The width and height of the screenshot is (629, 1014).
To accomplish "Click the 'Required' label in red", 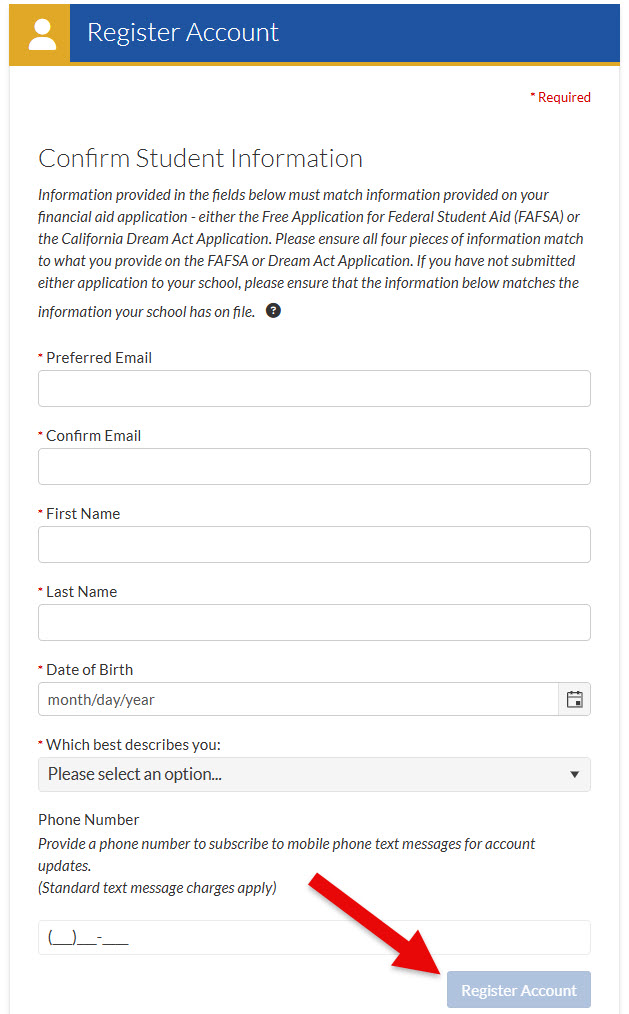I will (x=563, y=97).
